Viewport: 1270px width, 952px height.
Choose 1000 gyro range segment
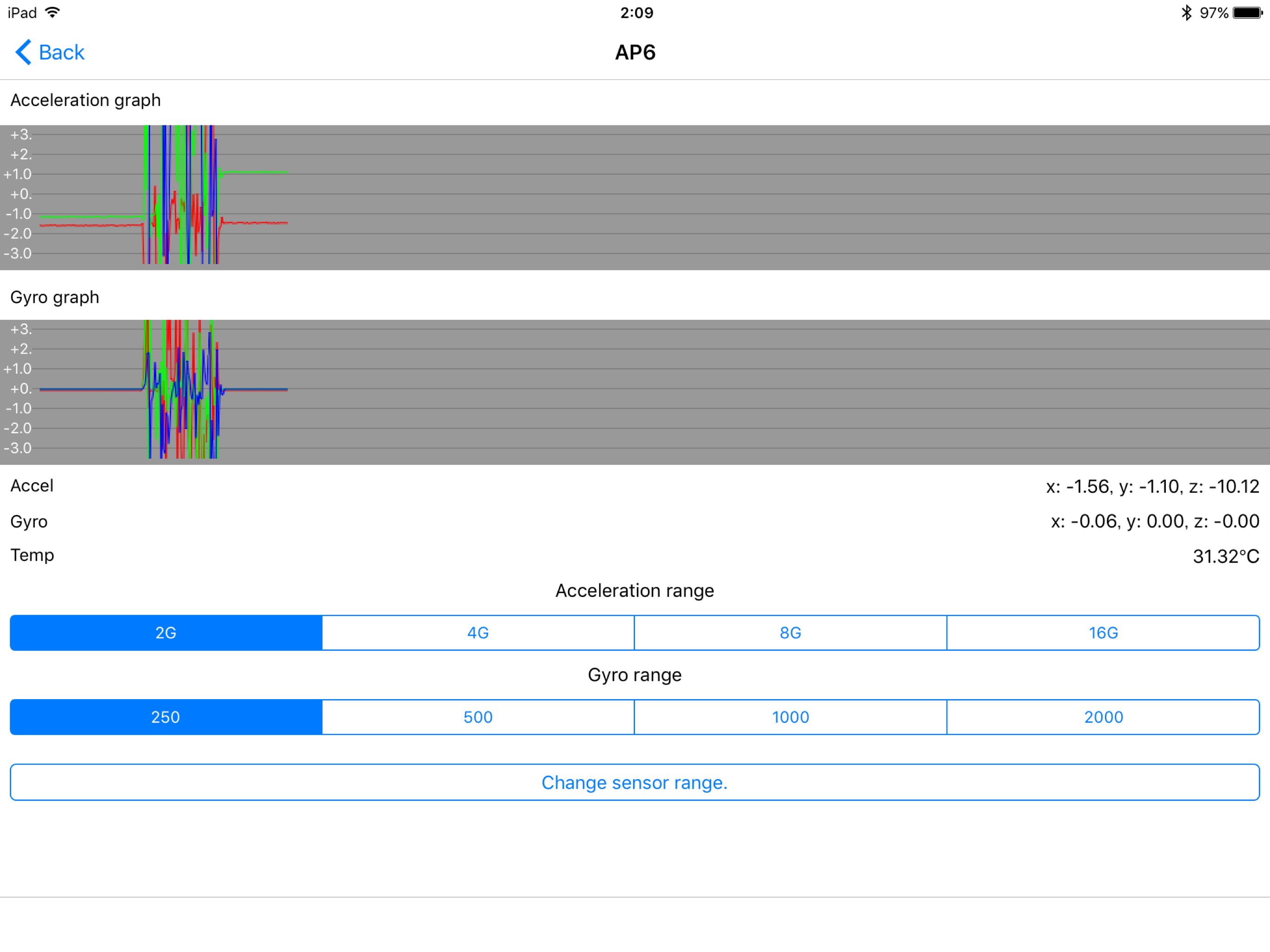pos(790,717)
